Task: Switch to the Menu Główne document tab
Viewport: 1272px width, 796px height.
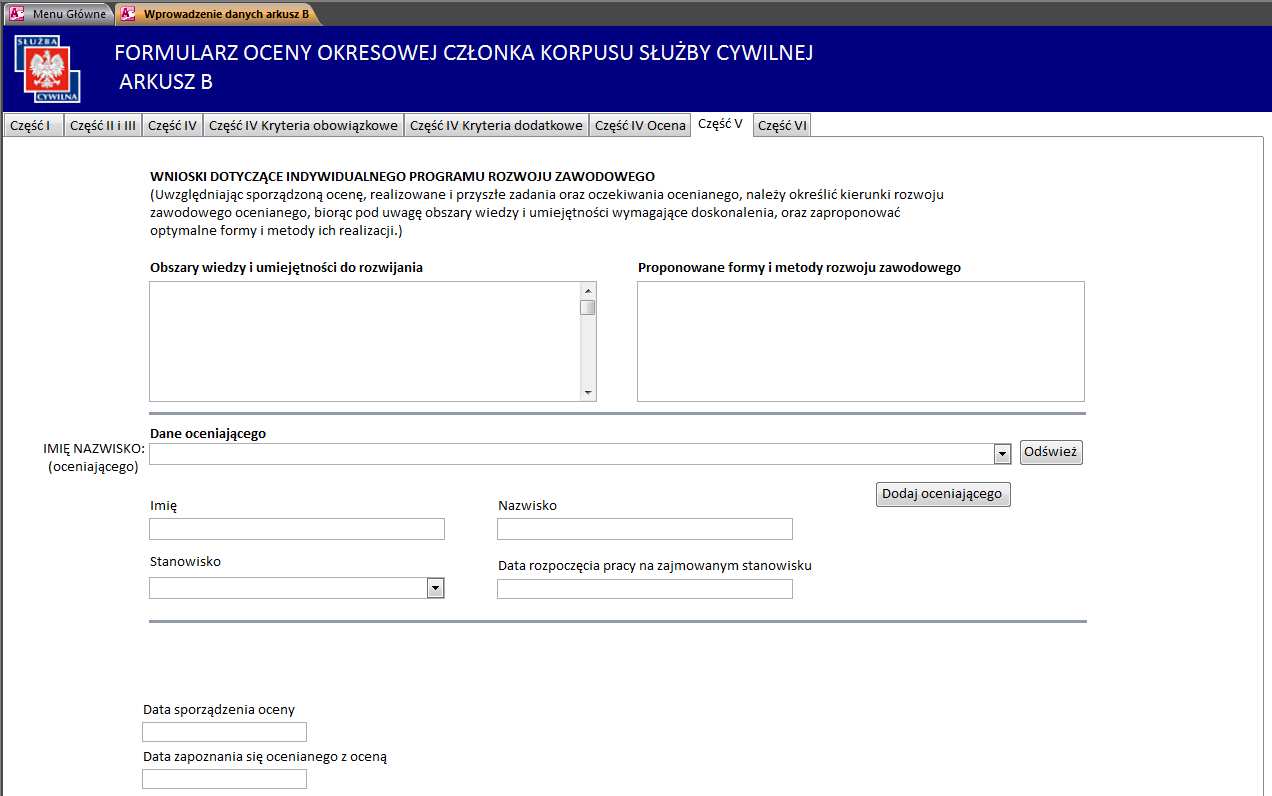Action: pos(57,14)
